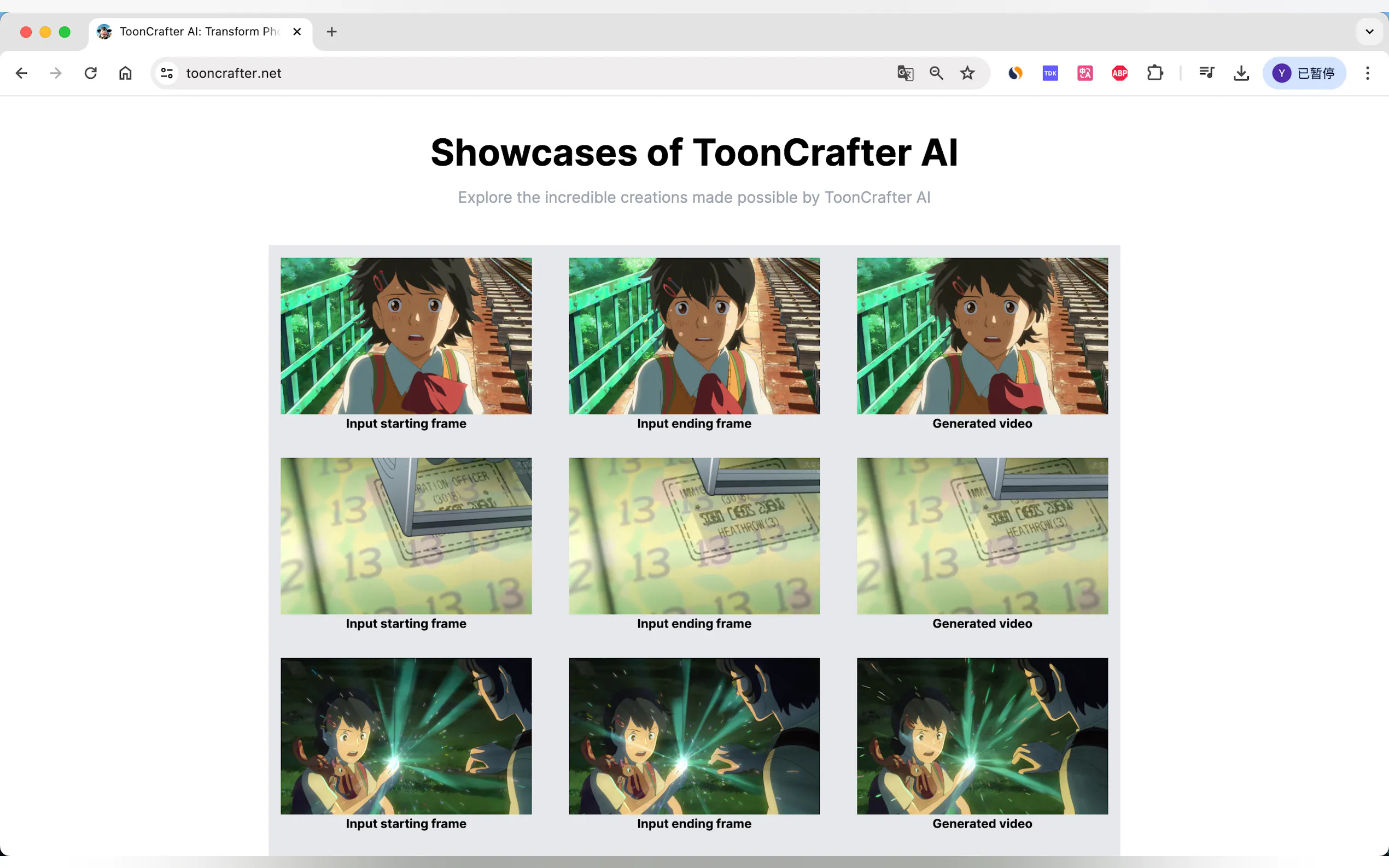Open site information icon in address bar
This screenshot has height=868, width=1389.
point(167,73)
